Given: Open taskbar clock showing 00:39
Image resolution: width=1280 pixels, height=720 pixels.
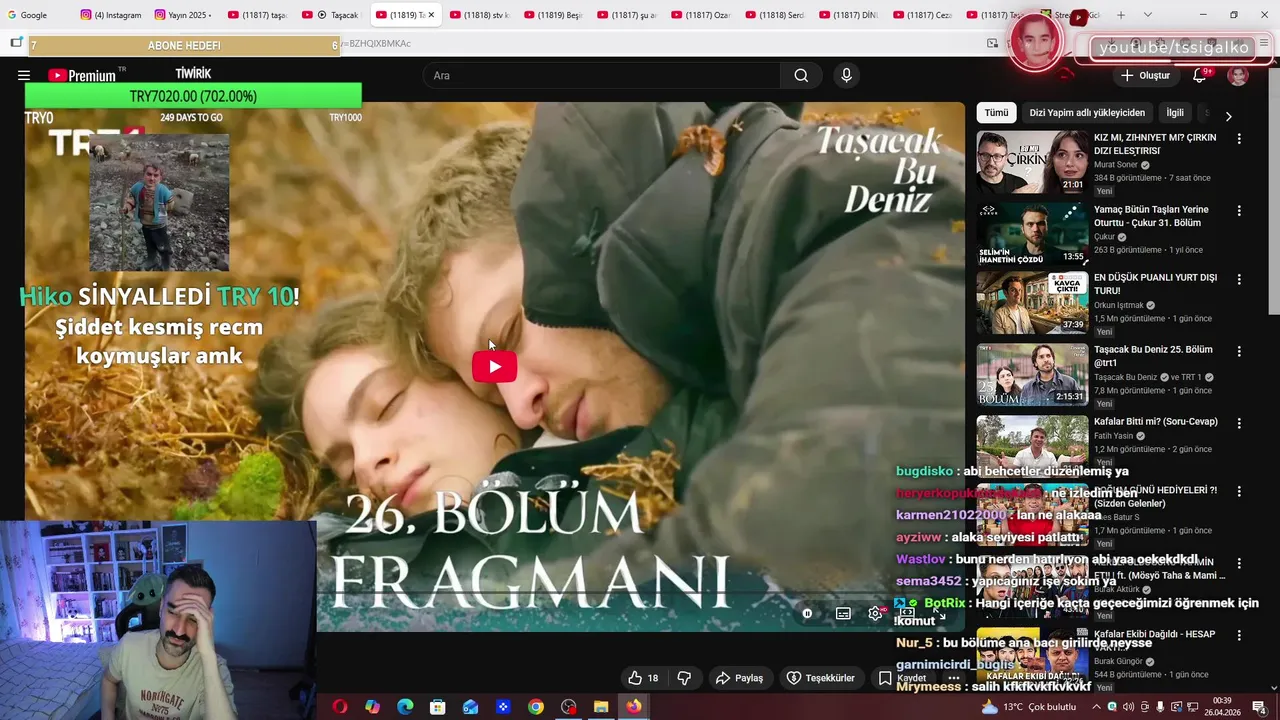Looking at the screenshot, I should (x=1222, y=707).
